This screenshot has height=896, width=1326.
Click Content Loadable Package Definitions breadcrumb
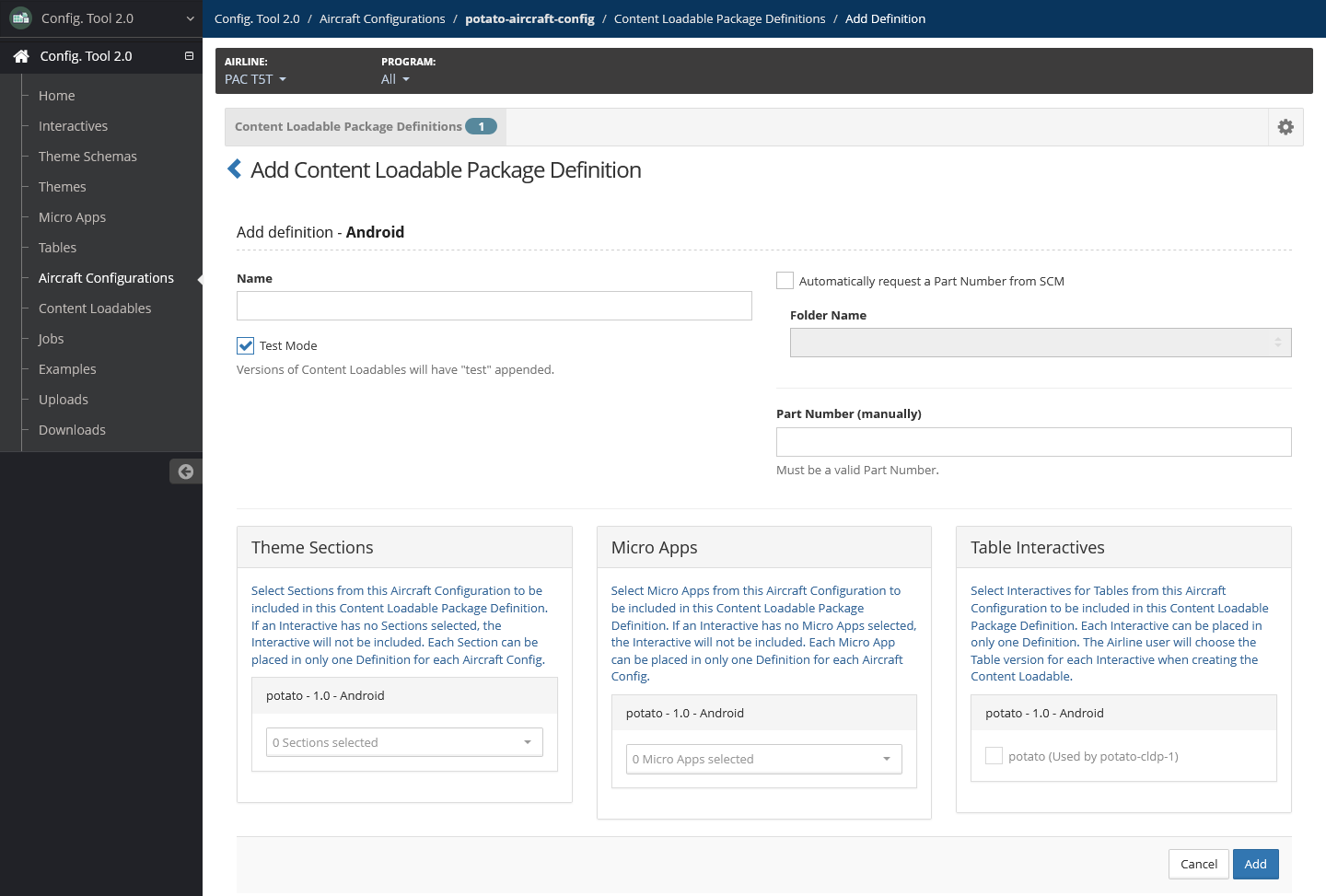pyautogui.click(x=719, y=18)
